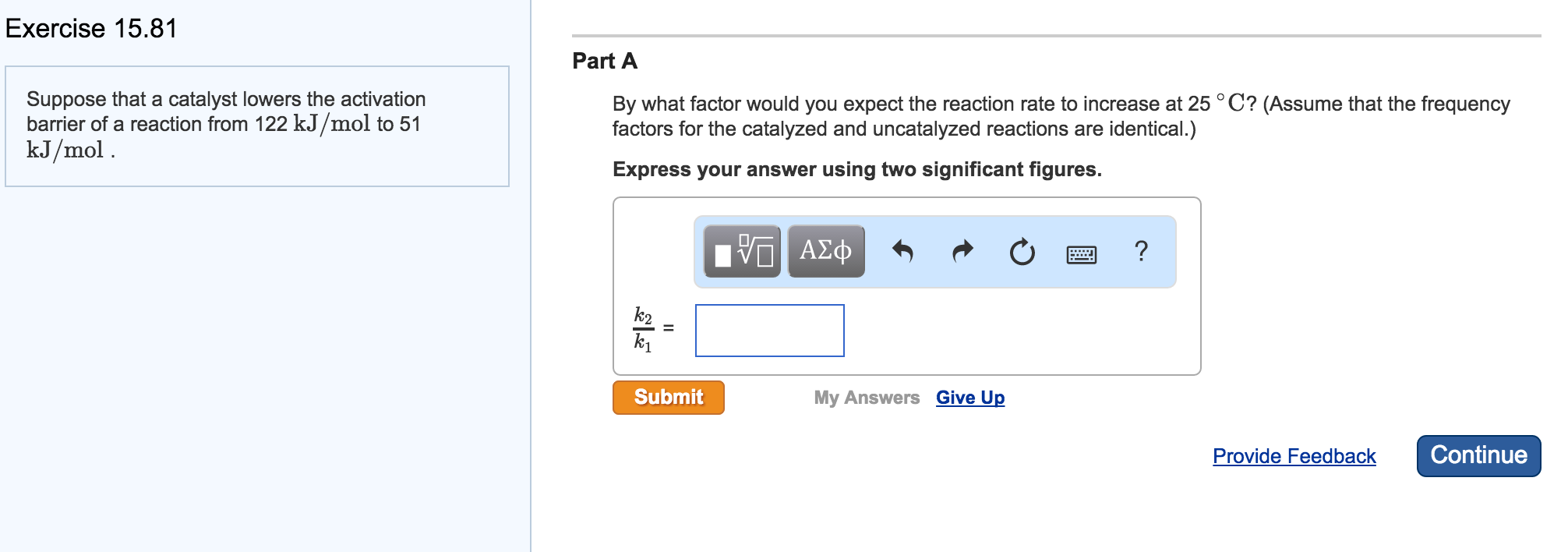Viewport: 1568px width, 552px height.
Task: Open the Provide Feedback link
Action: tap(1294, 456)
